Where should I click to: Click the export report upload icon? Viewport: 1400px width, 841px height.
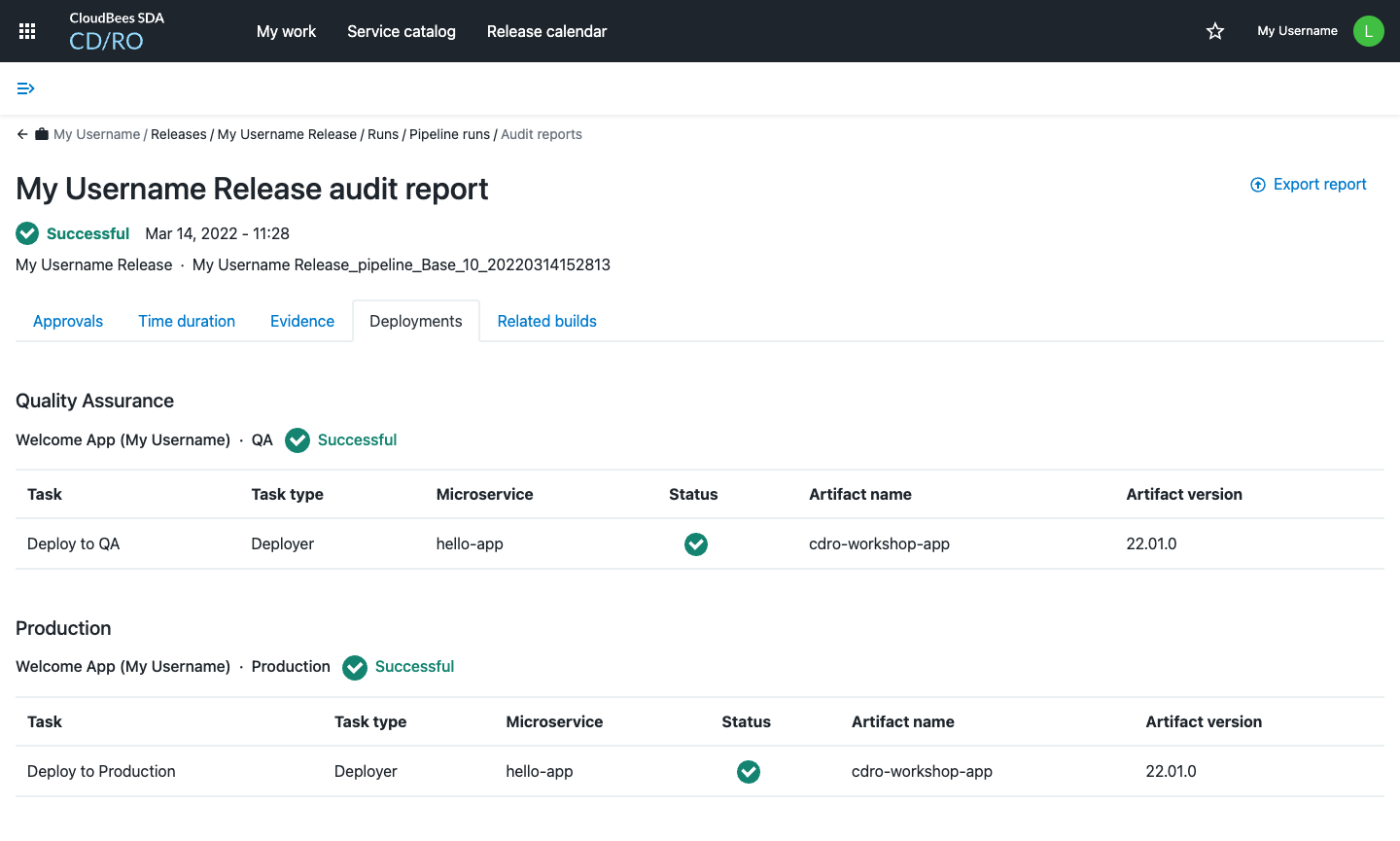pyautogui.click(x=1257, y=185)
